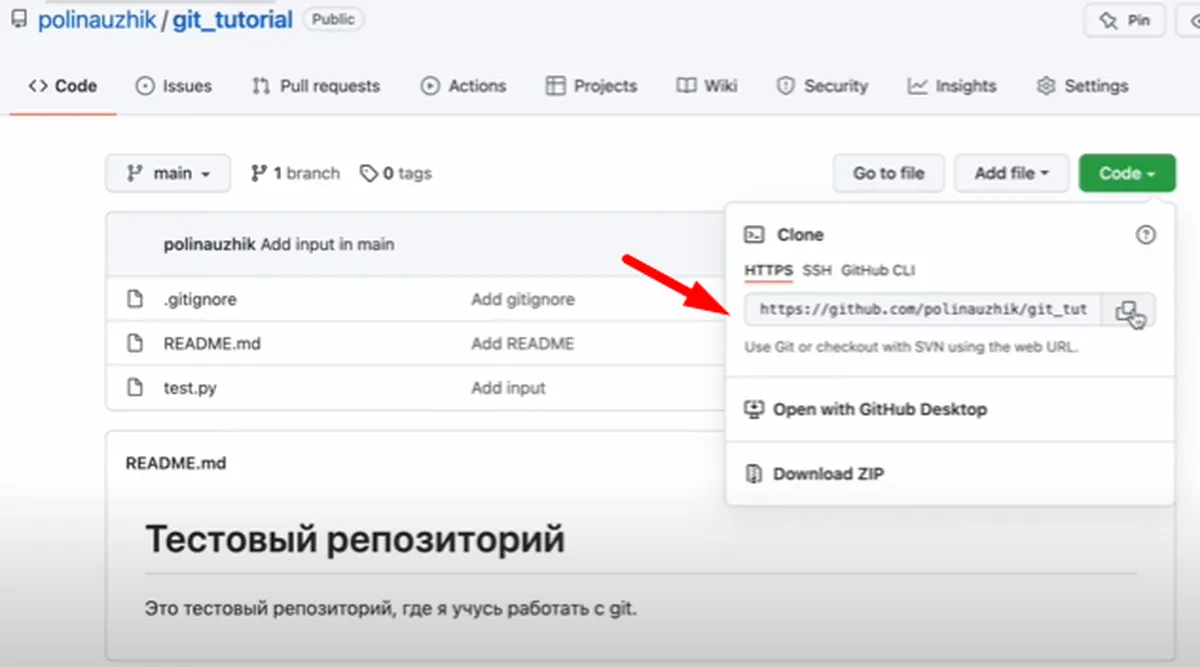Click the clone URL input field

(920, 310)
